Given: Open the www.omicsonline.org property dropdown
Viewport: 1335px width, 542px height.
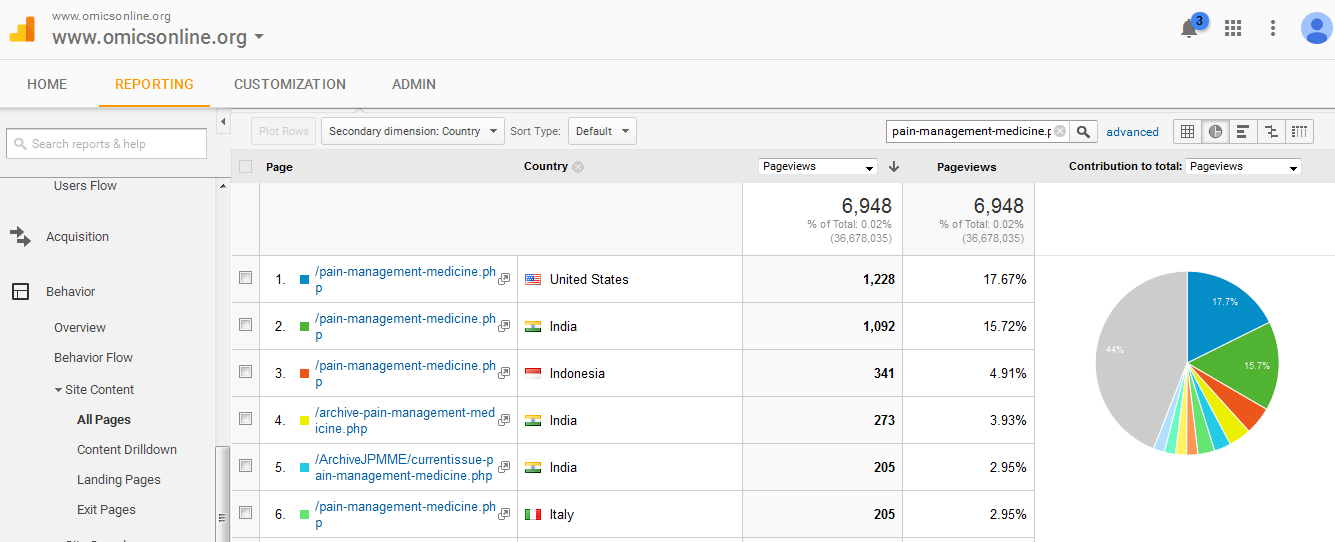Looking at the screenshot, I should coord(158,38).
